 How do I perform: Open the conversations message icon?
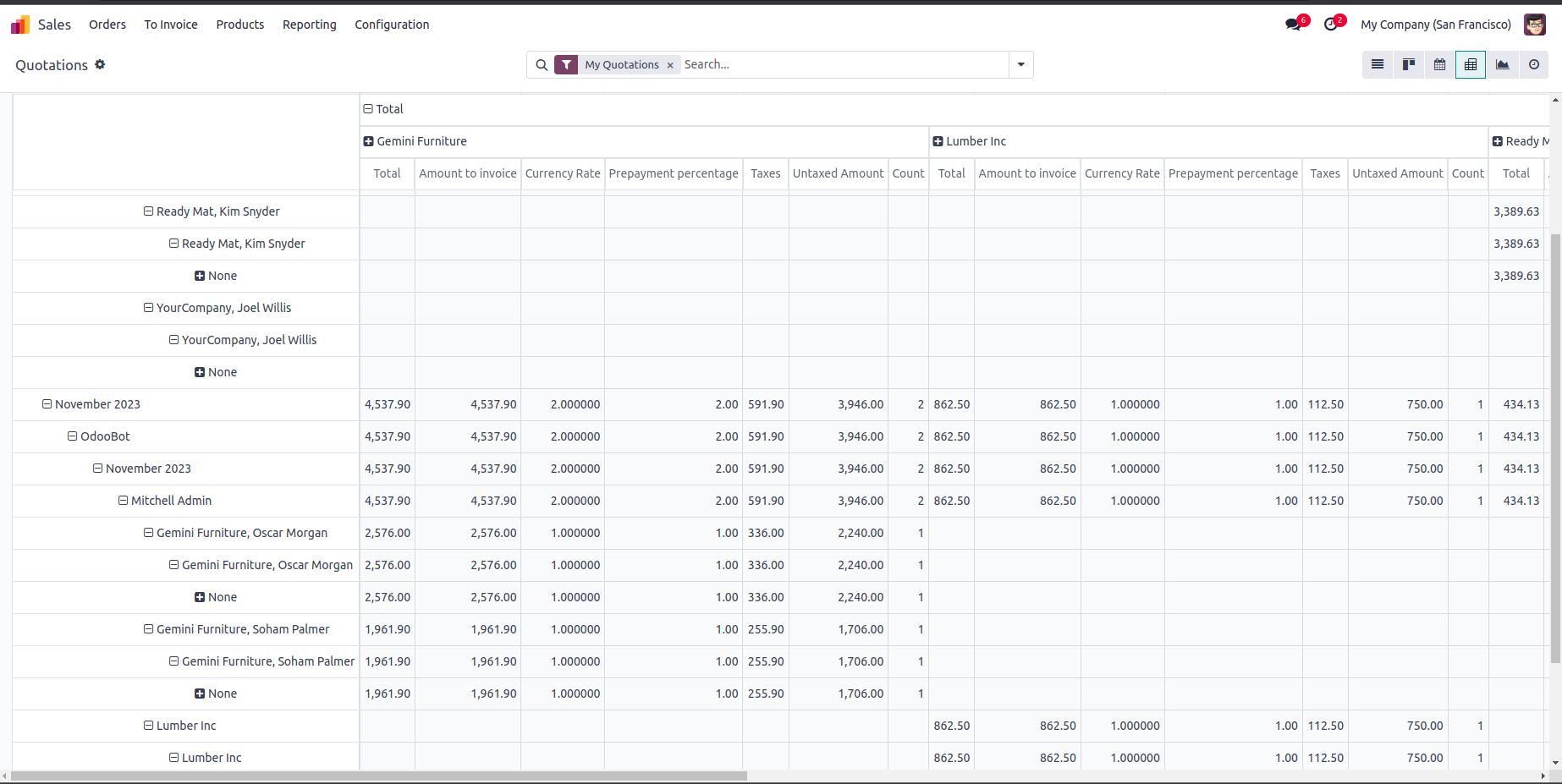coord(1293,25)
